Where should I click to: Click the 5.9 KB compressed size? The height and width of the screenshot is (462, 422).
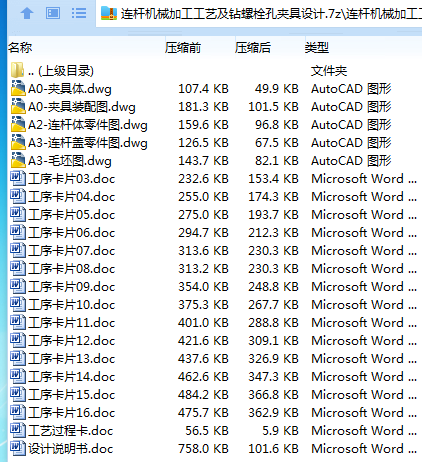click(x=280, y=431)
